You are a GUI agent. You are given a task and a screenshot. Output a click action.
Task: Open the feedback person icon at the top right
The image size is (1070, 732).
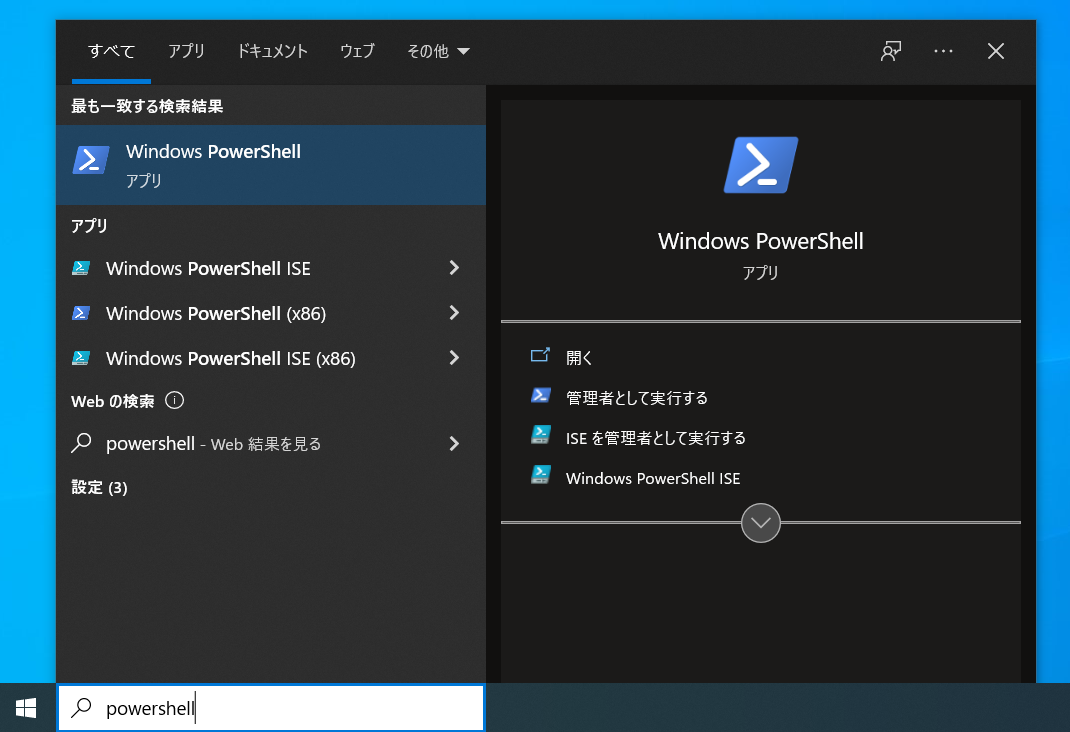[891, 51]
